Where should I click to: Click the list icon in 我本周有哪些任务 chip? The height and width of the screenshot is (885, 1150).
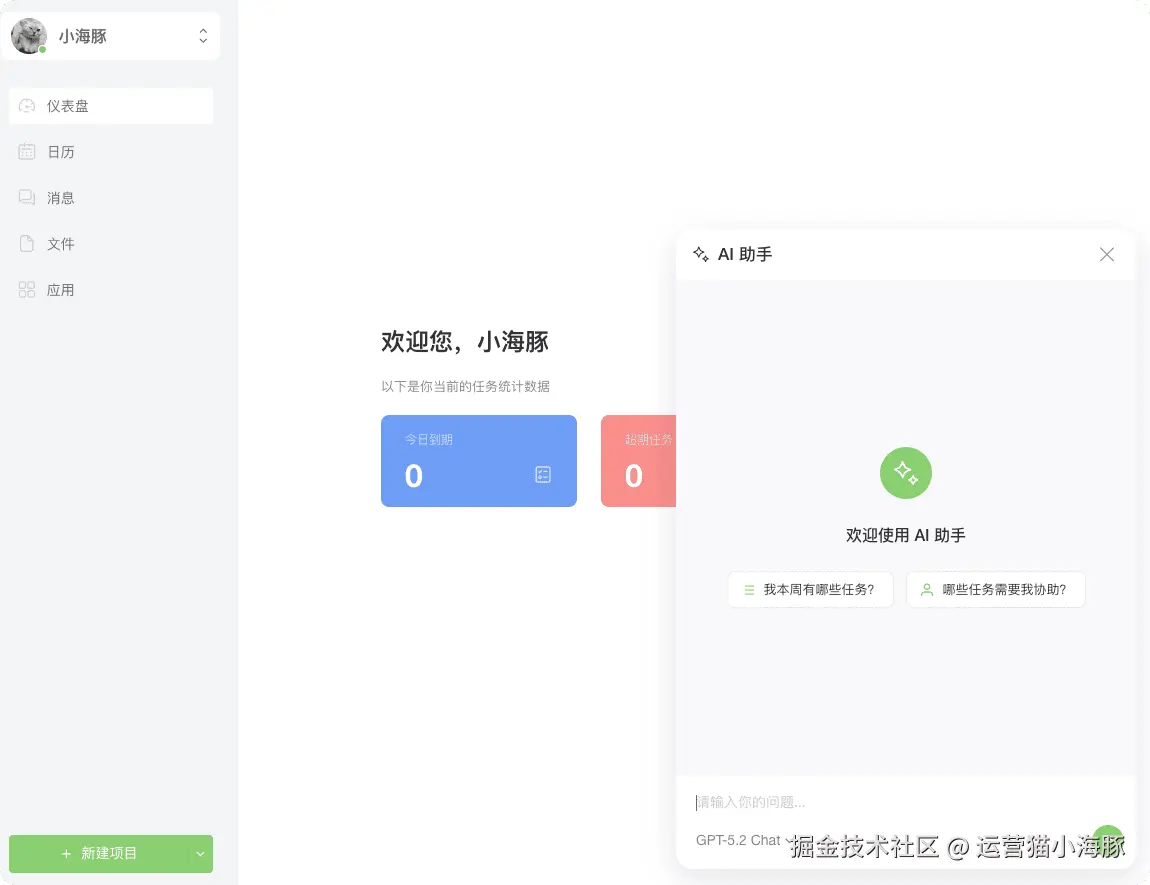(x=750, y=590)
